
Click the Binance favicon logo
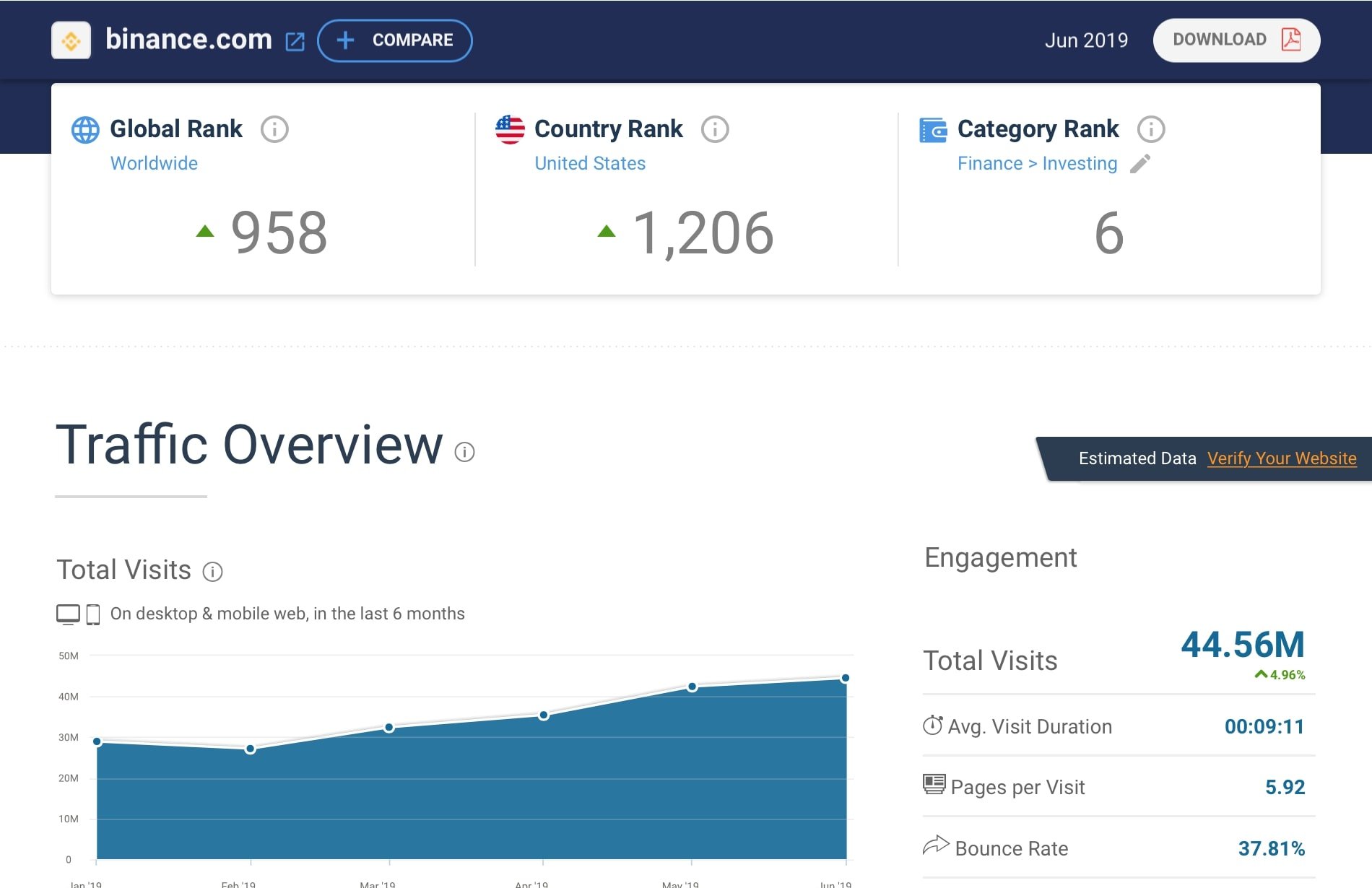coord(71,40)
